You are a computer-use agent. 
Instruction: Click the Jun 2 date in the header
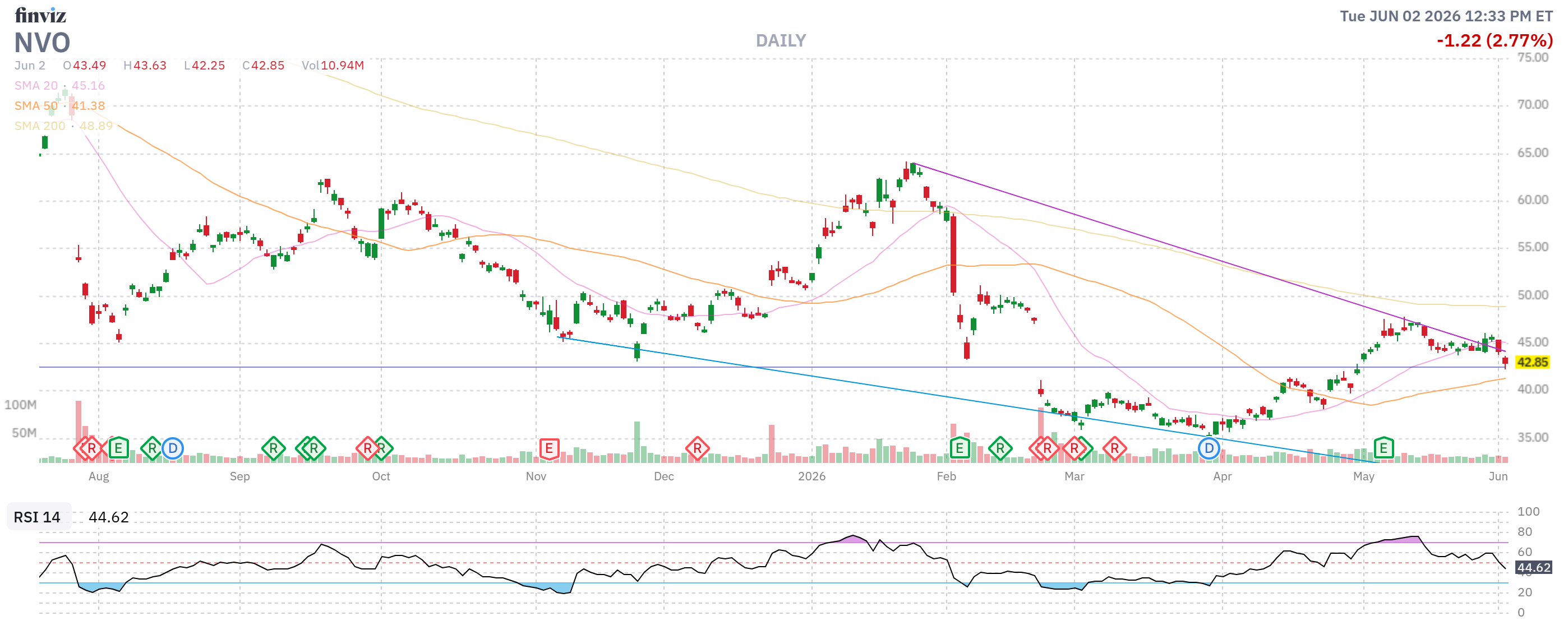tap(30, 66)
